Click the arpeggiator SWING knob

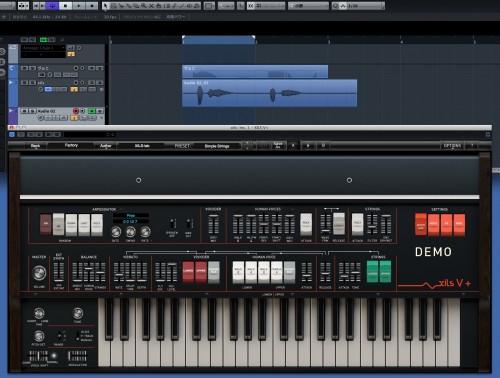(130, 231)
